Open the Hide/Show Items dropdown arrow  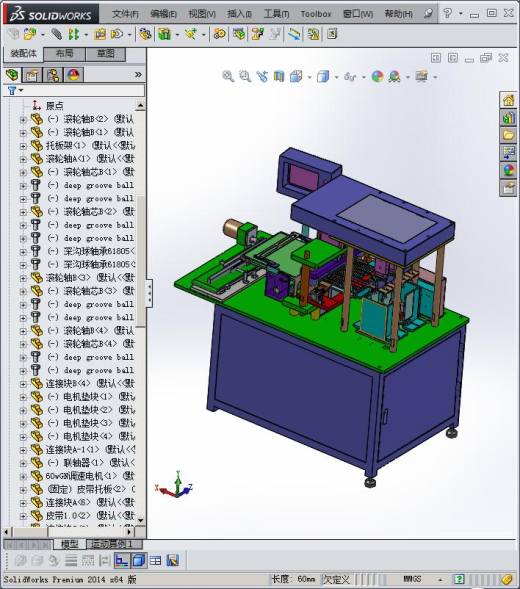pos(364,77)
